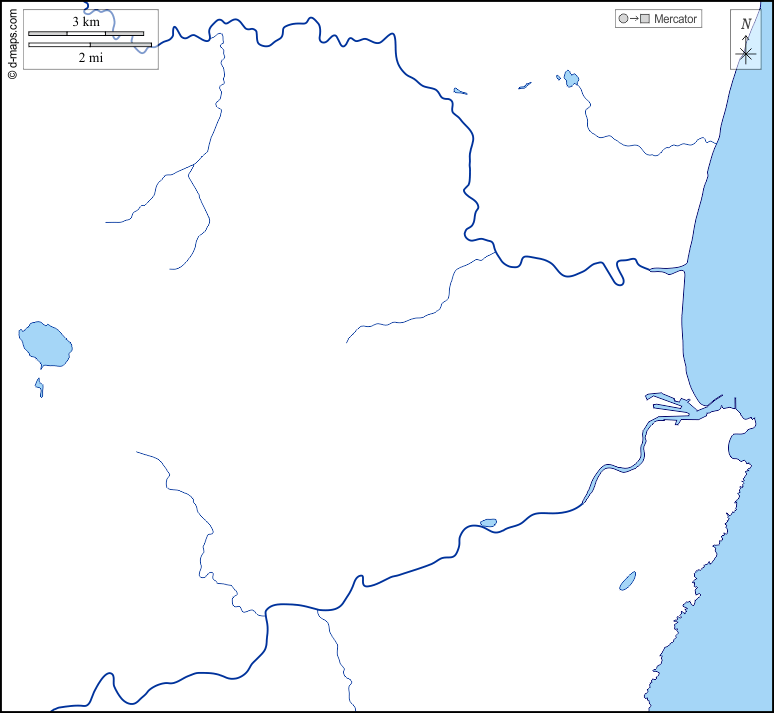
Task: Click the square icon beside Mercator
Action: pos(645,19)
